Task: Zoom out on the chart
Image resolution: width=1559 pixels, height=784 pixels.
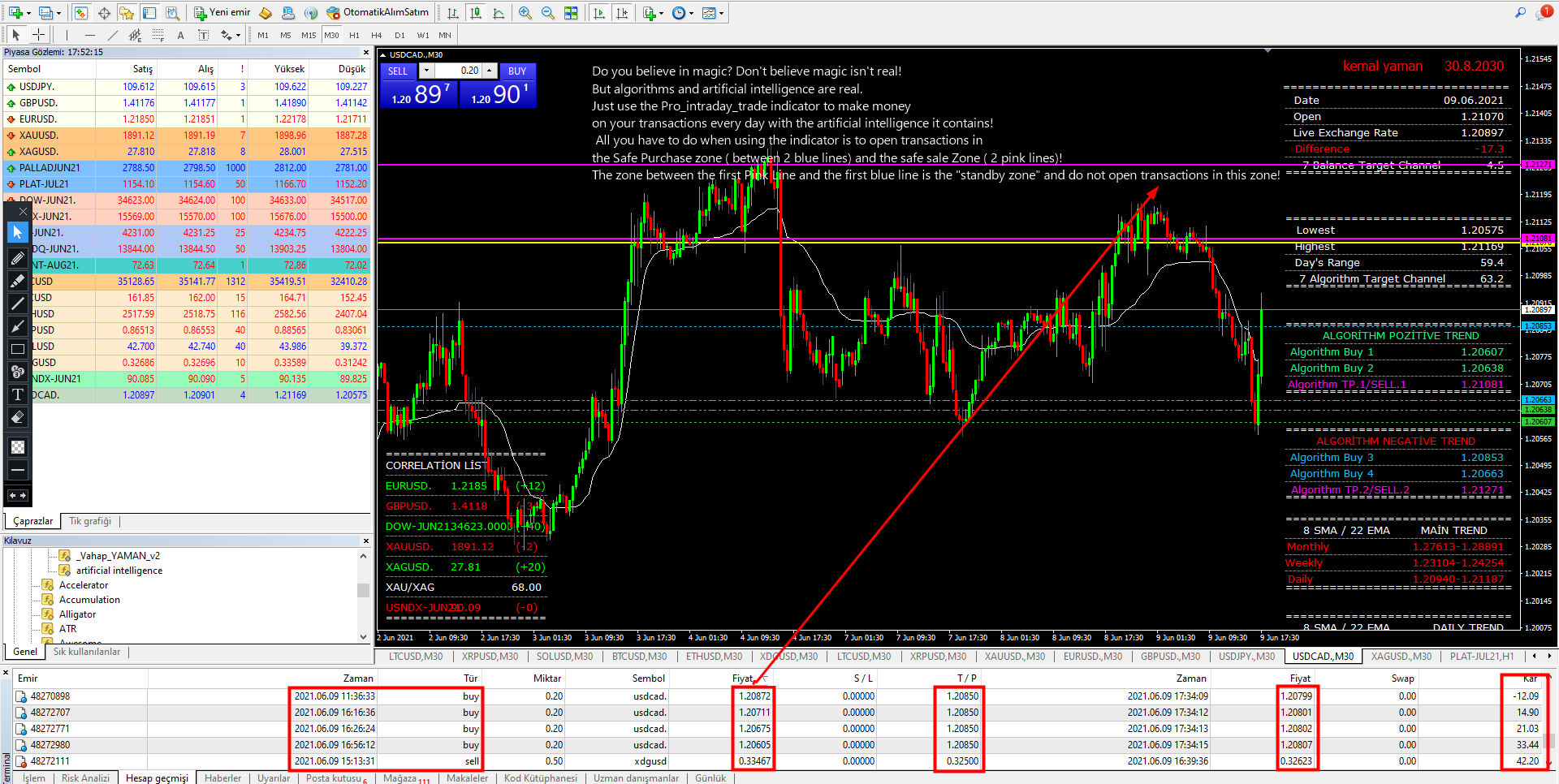Action: (x=548, y=13)
